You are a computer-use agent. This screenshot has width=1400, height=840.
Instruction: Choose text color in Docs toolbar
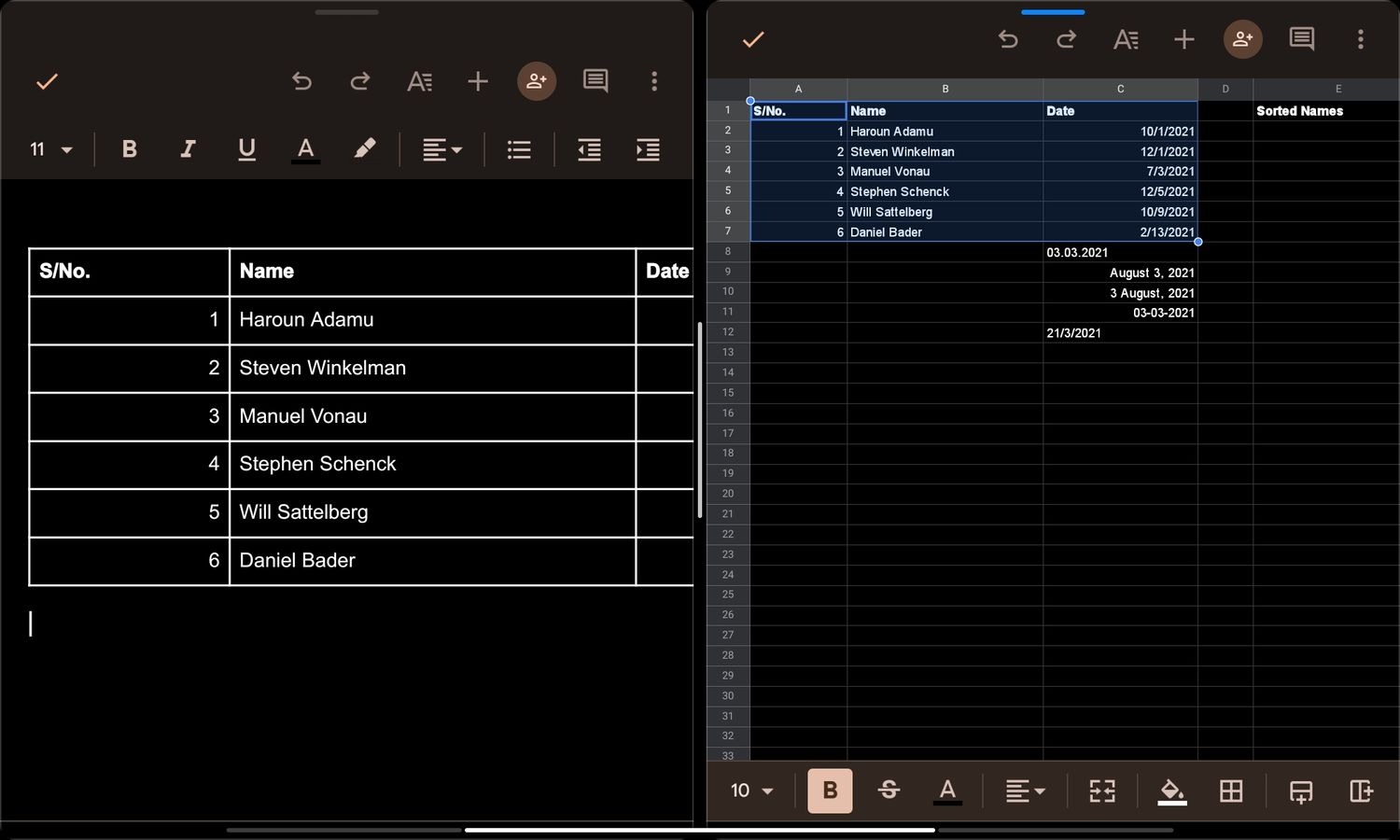(x=305, y=149)
